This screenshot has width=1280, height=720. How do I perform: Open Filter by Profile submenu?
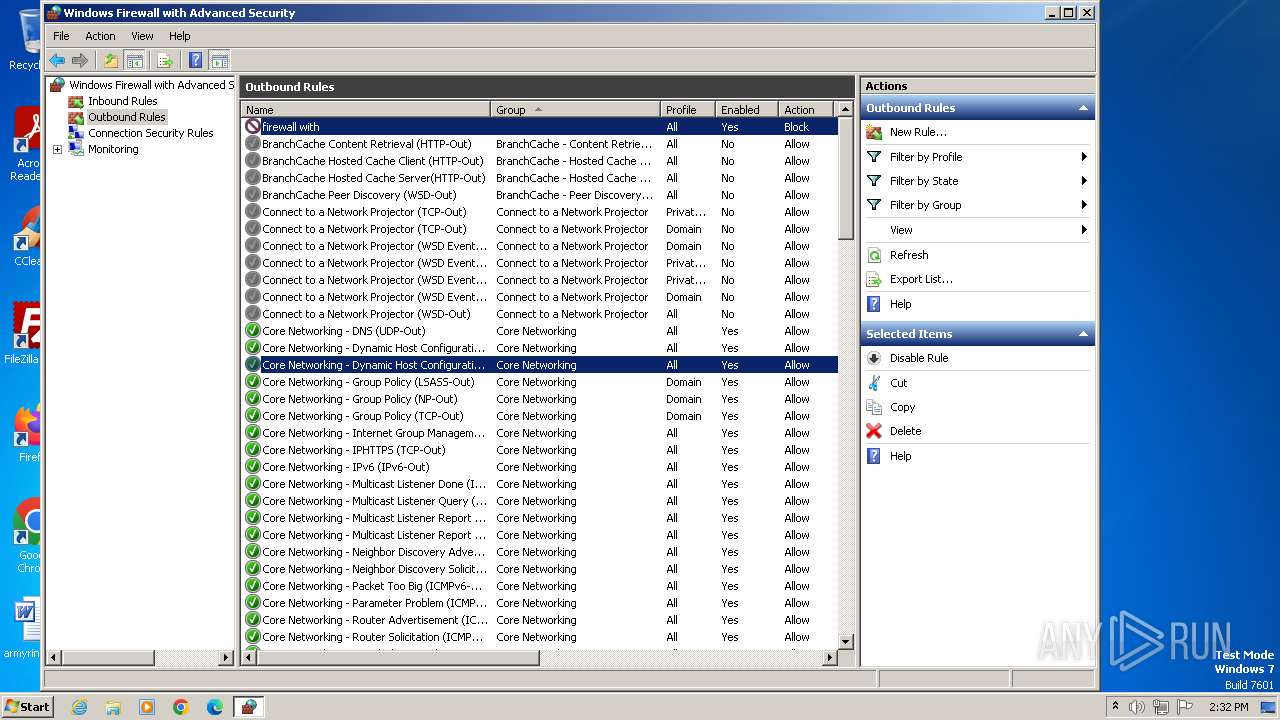[x=977, y=157]
